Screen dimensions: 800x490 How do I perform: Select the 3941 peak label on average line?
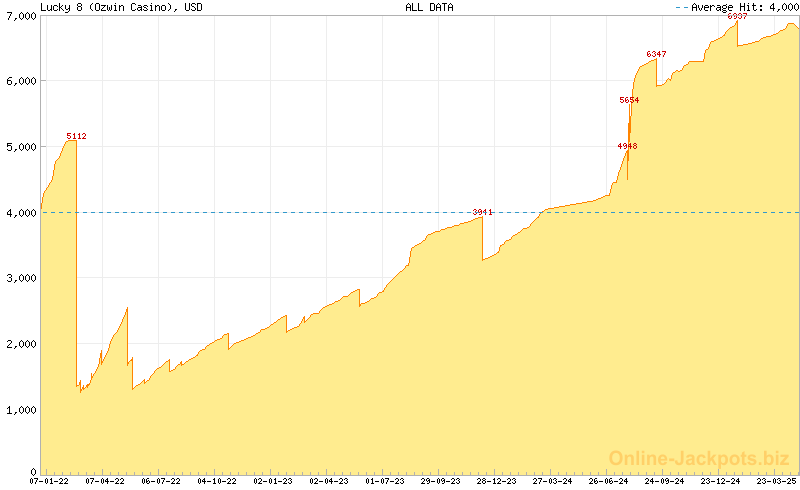pyautogui.click(x=483, y=212)
